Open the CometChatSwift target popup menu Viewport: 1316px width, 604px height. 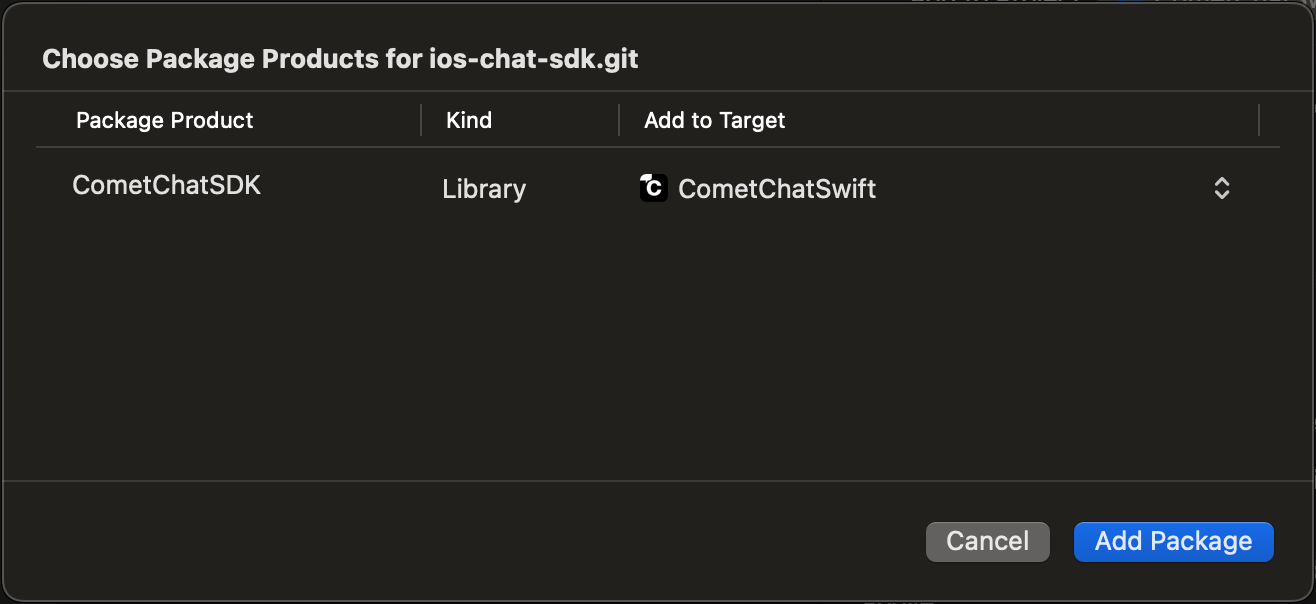click(x=936, y=188)
